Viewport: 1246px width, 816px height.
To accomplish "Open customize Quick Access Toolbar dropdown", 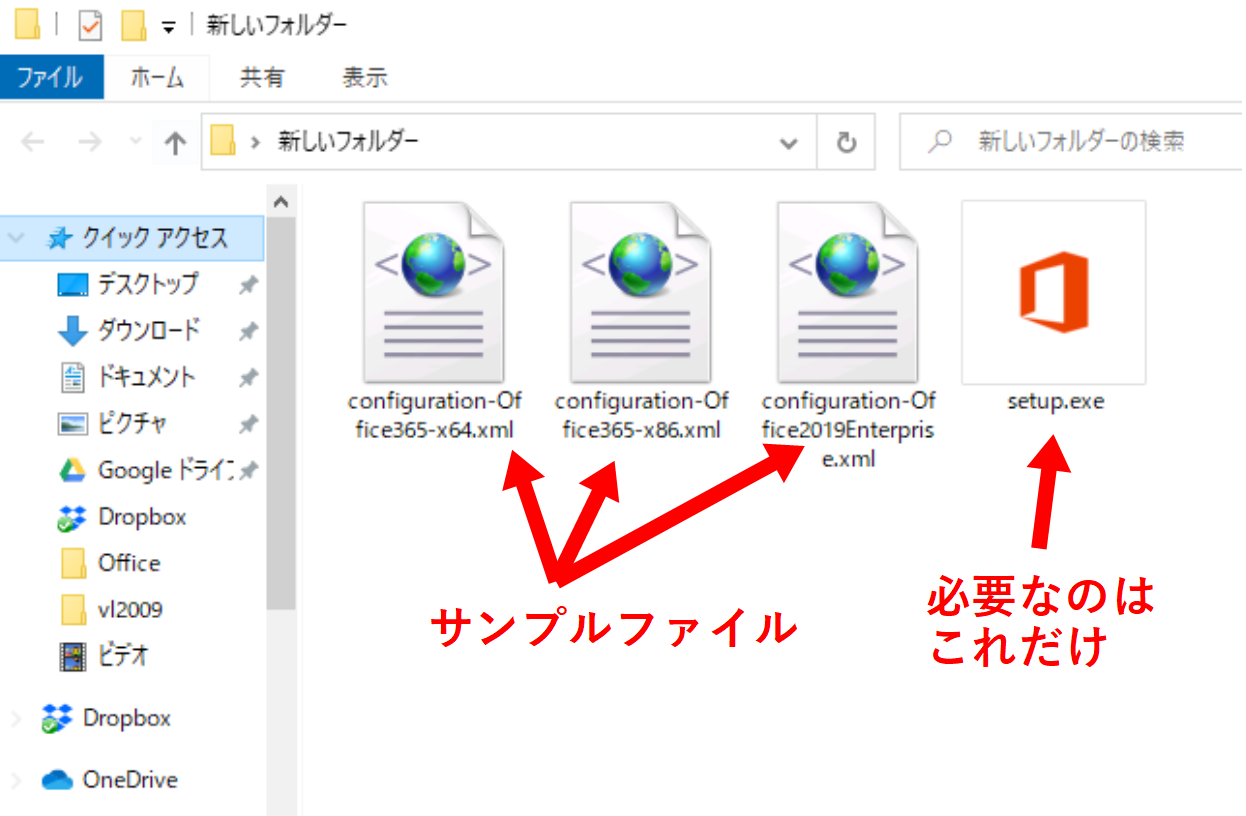I will point(168,27).
